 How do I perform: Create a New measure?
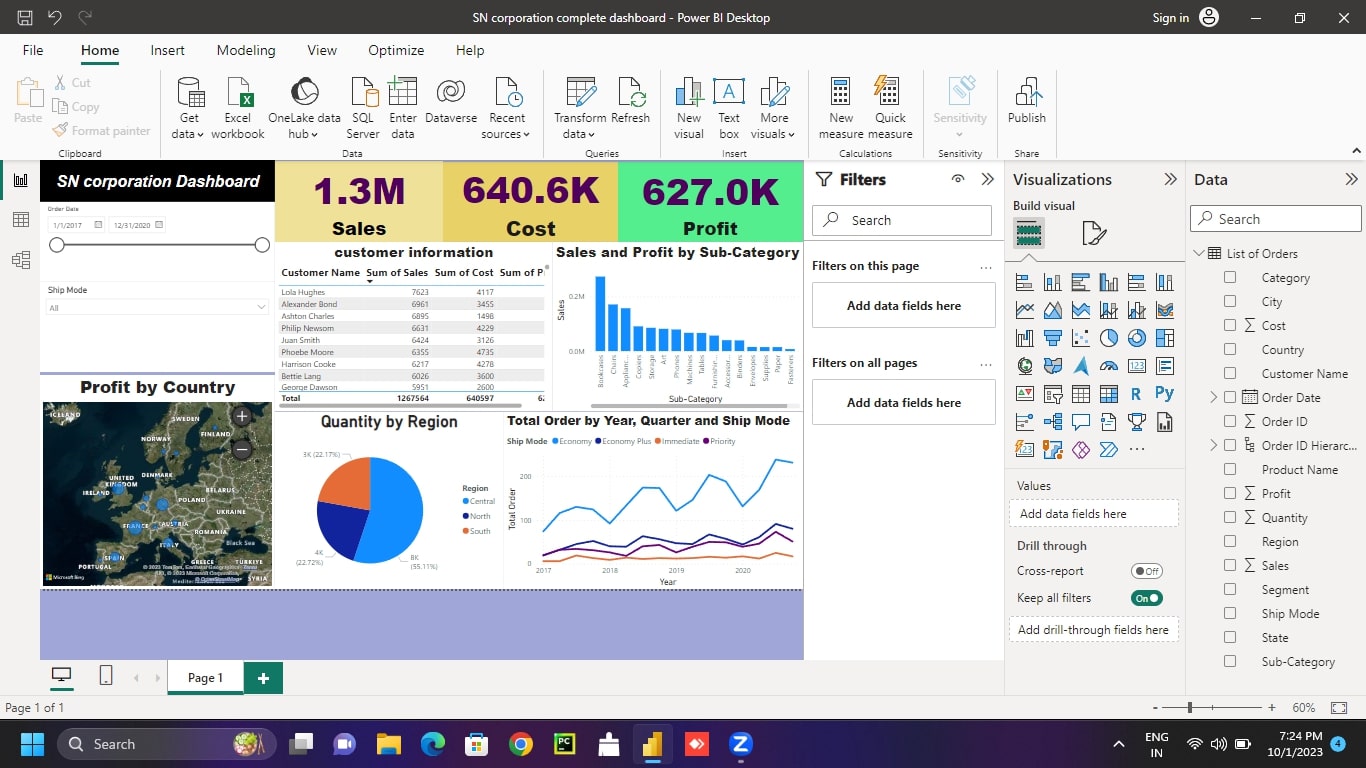pos(841,108)
